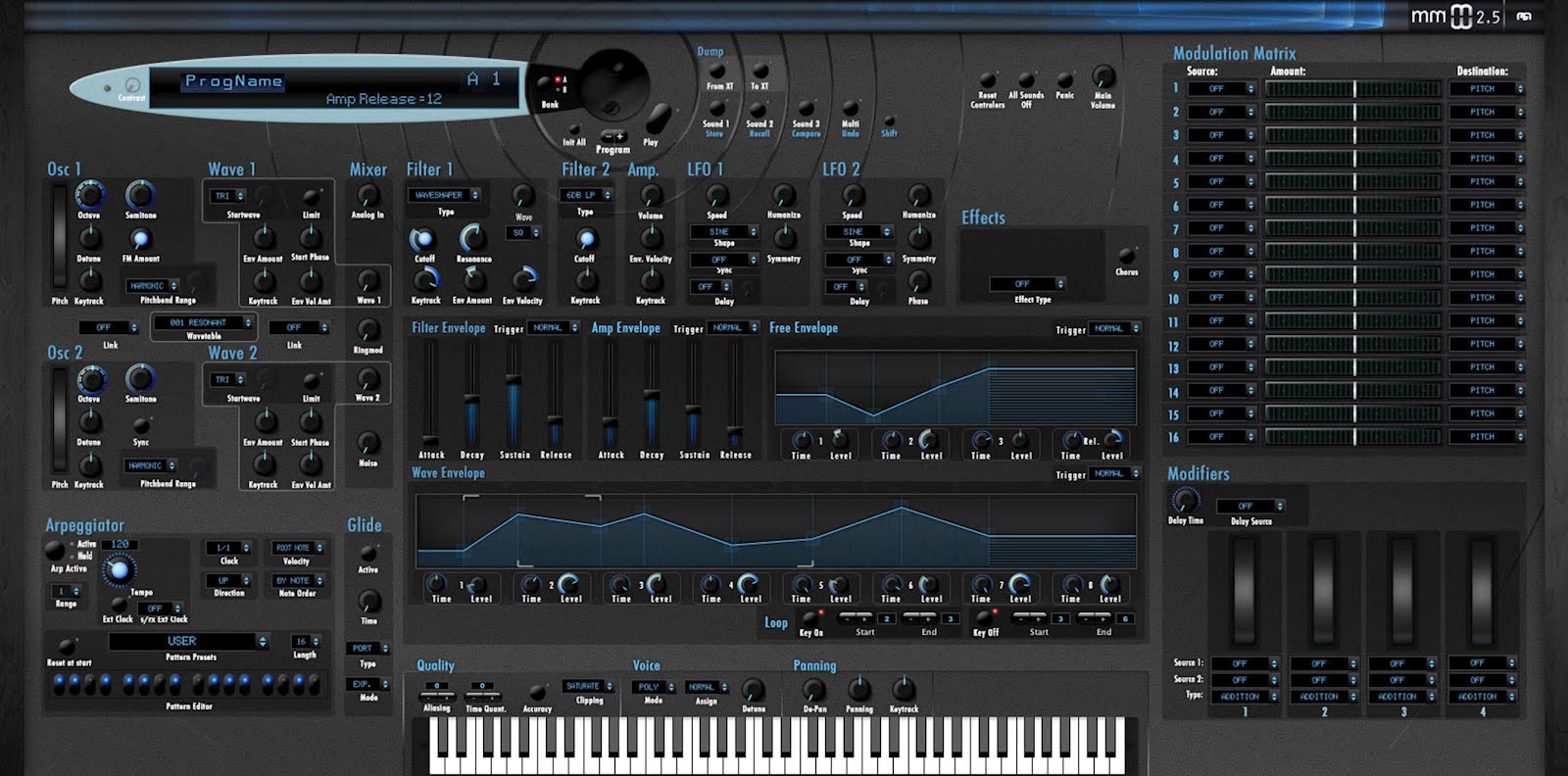Viewport: 1568px width, 776px height.
Task: Click the Effects Chorus knob
Action: 1127,257
